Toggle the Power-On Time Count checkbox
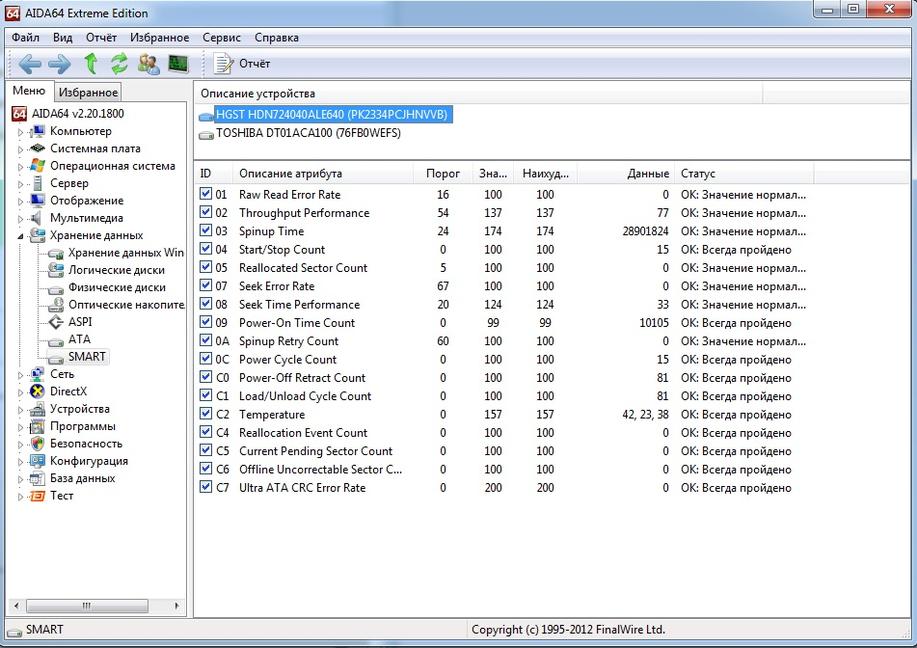Image resolution: width=917 pixels, height=648 pixels. [x=206, y=322]
